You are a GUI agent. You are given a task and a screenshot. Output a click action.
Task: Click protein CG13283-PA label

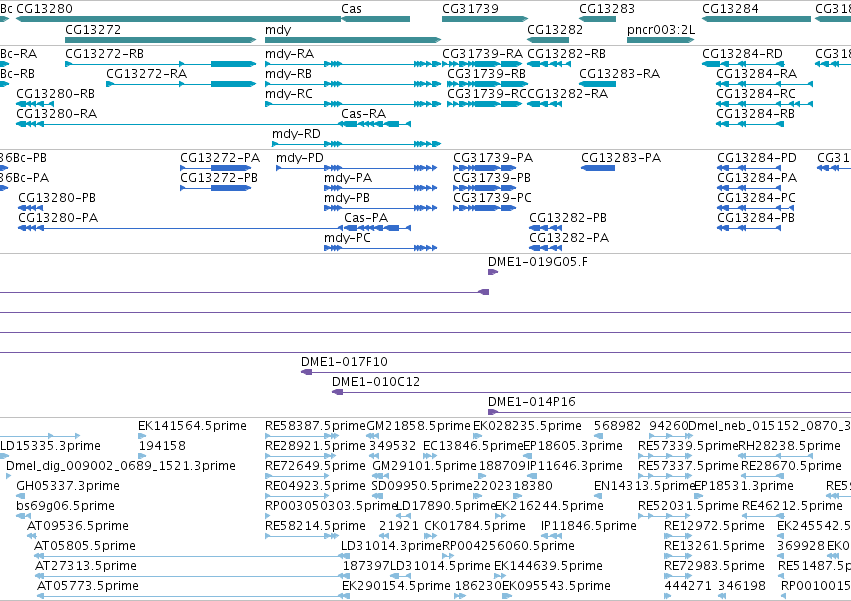(621, 158)
